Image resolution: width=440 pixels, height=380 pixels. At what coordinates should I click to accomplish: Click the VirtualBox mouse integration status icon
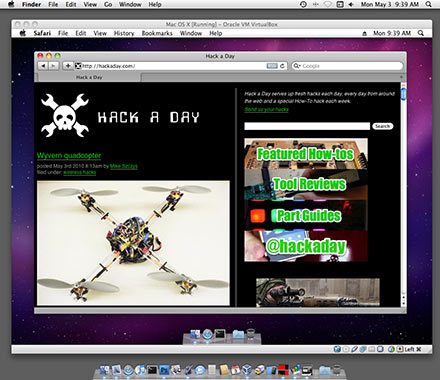point(391,349)
